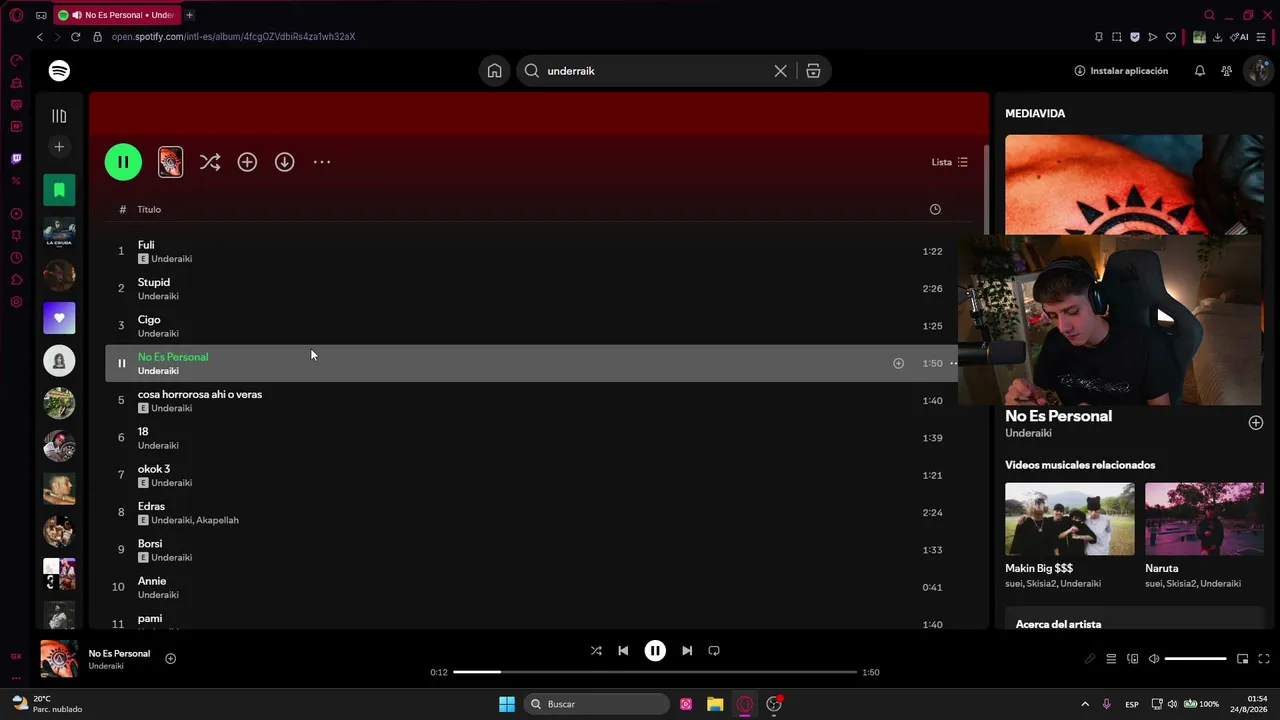Toggle repeat mode
Screen dimensions: 1280x720
click(x=714, y=651)
